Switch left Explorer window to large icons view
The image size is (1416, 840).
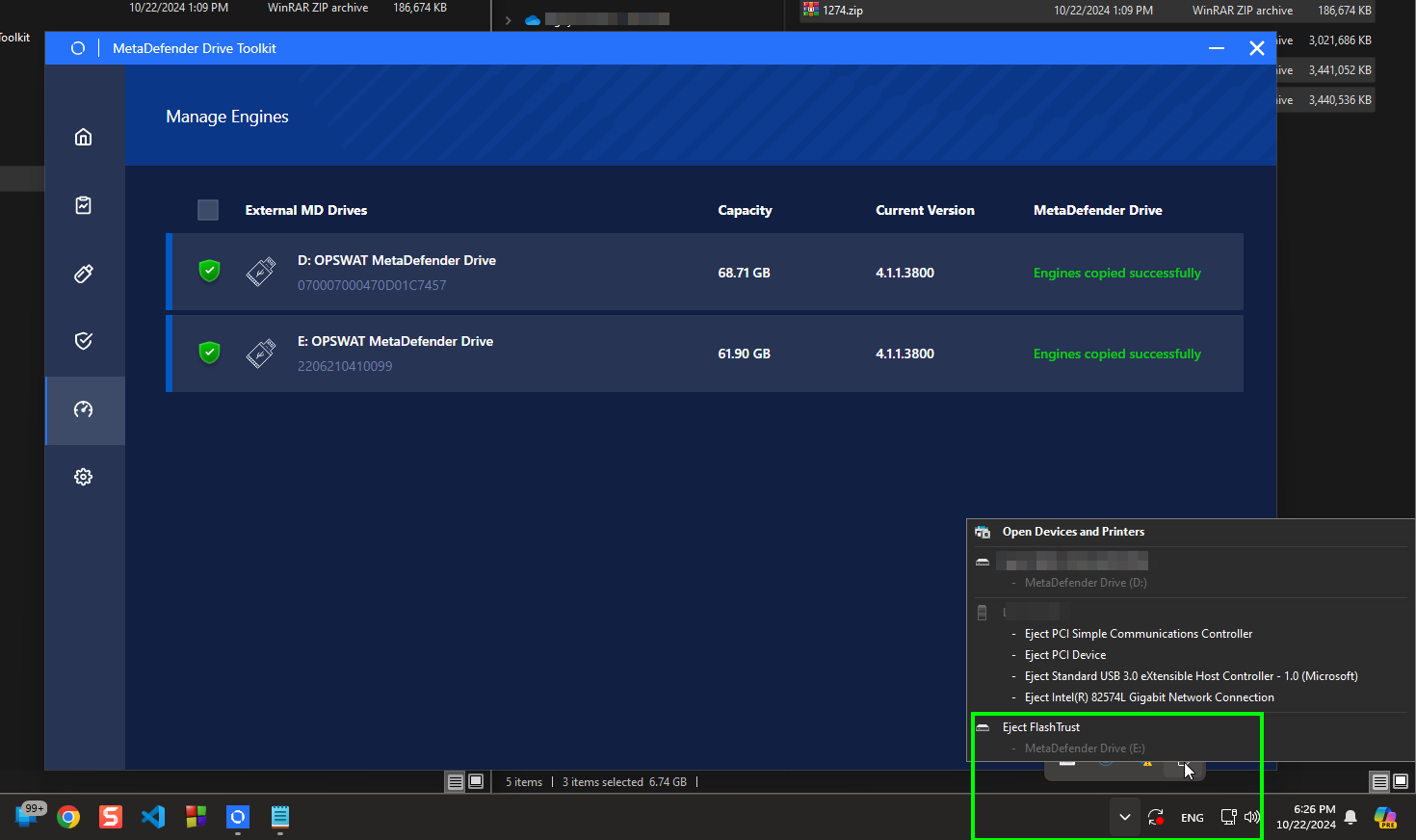(x=476, y=781)
